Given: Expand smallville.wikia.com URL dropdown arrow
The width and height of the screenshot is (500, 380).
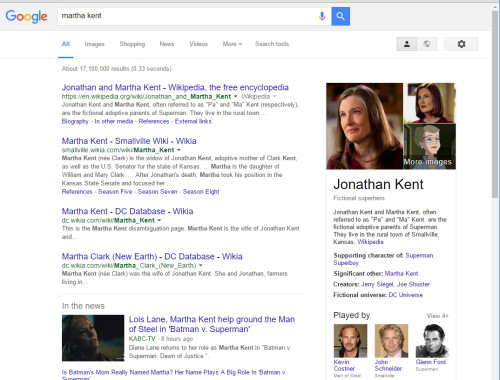Looking at the screenshot, I should point(179,150).
